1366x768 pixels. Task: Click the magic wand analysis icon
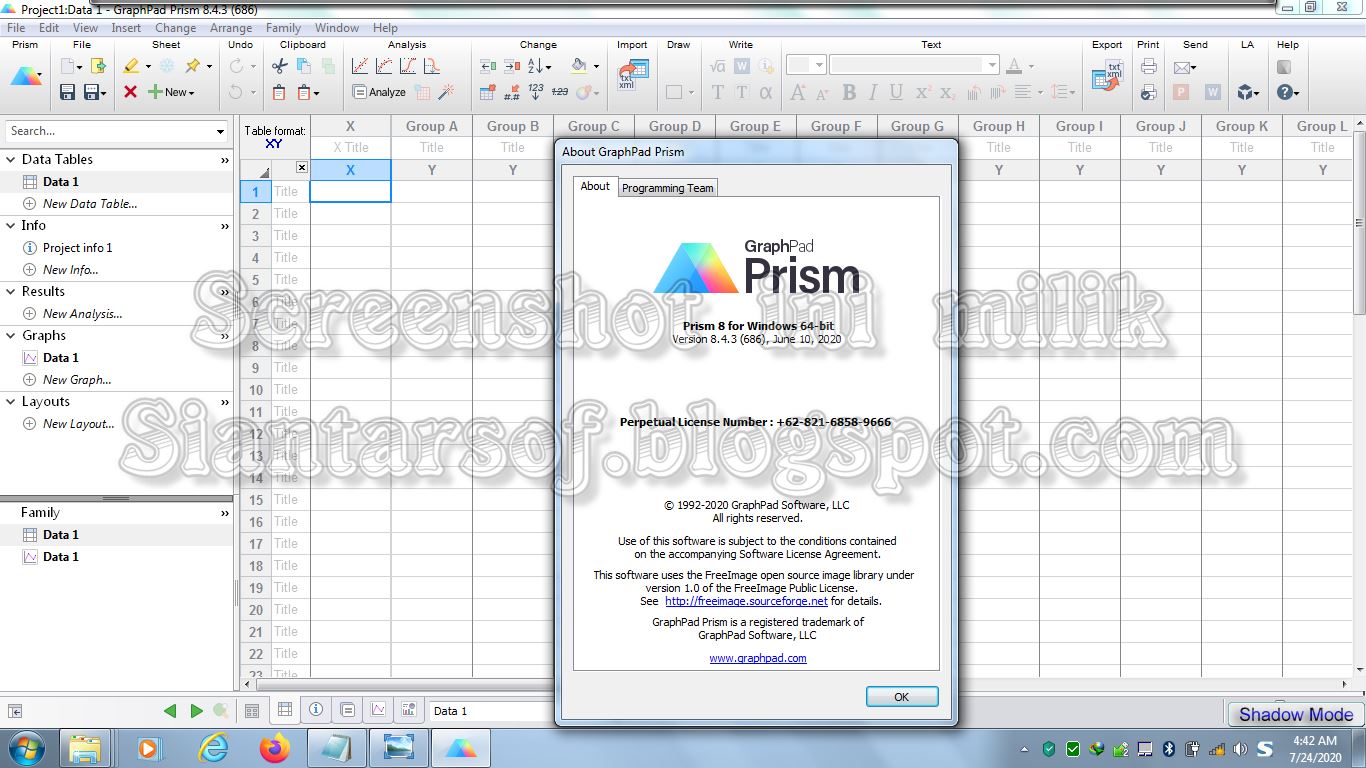click(446, 92)
